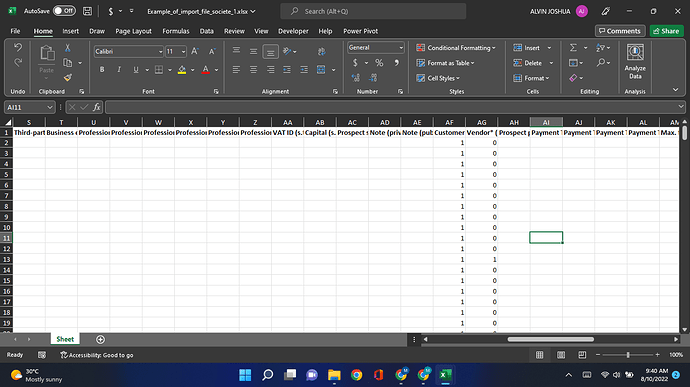The image size is (690, 387).
Task: Decrease font size with the smaller A
Action: pyautogui.click(x=212, y=52)
